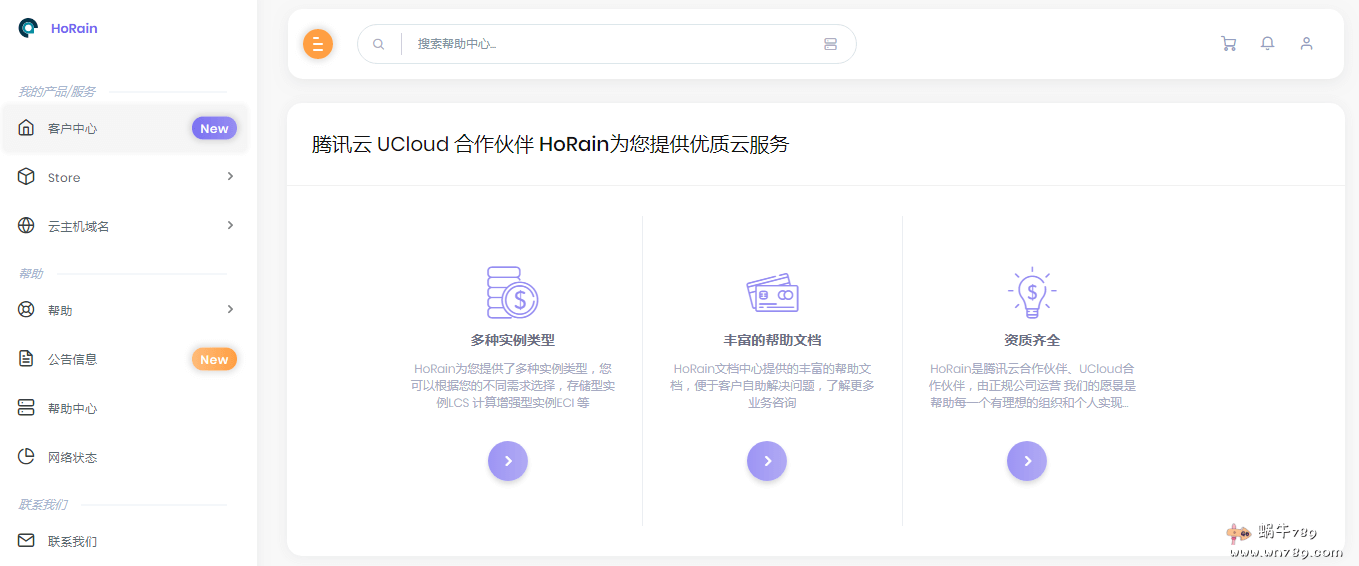The width and height of the screenshot is (1359, 566).
Task: Click the credit card help docs icon
Action: (772, 293)
